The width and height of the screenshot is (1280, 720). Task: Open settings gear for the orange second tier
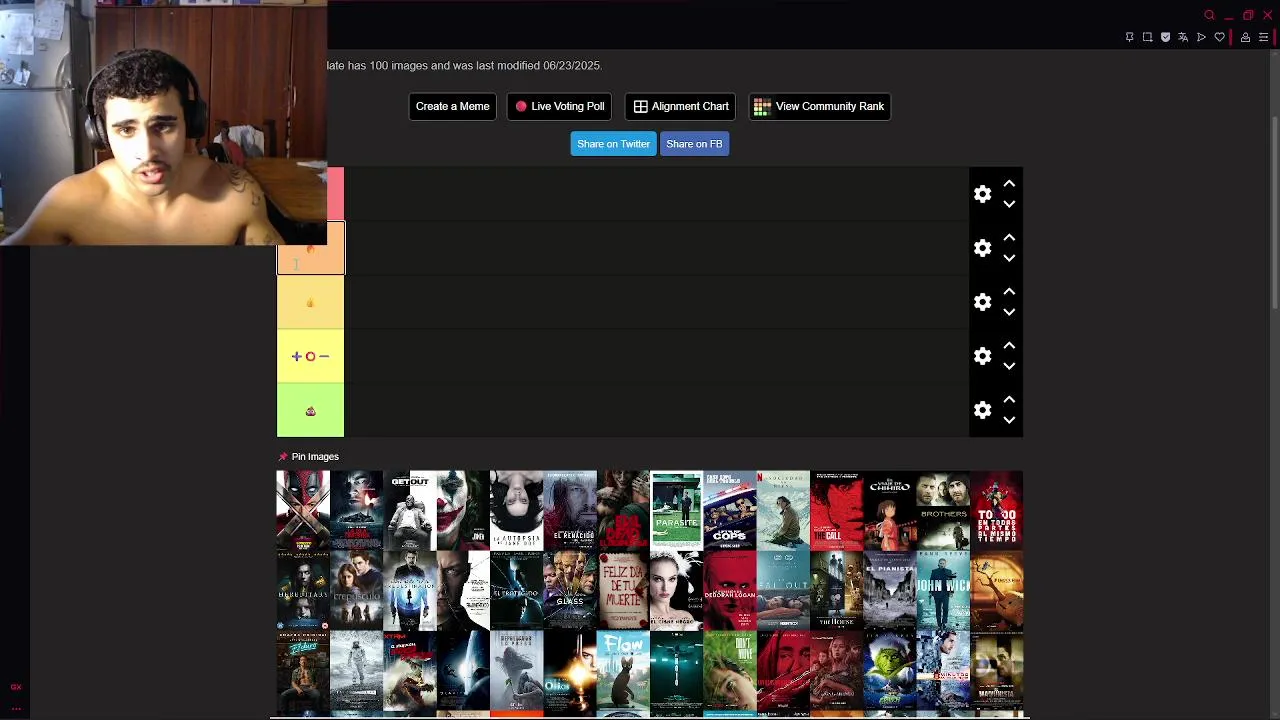point(982,248)
